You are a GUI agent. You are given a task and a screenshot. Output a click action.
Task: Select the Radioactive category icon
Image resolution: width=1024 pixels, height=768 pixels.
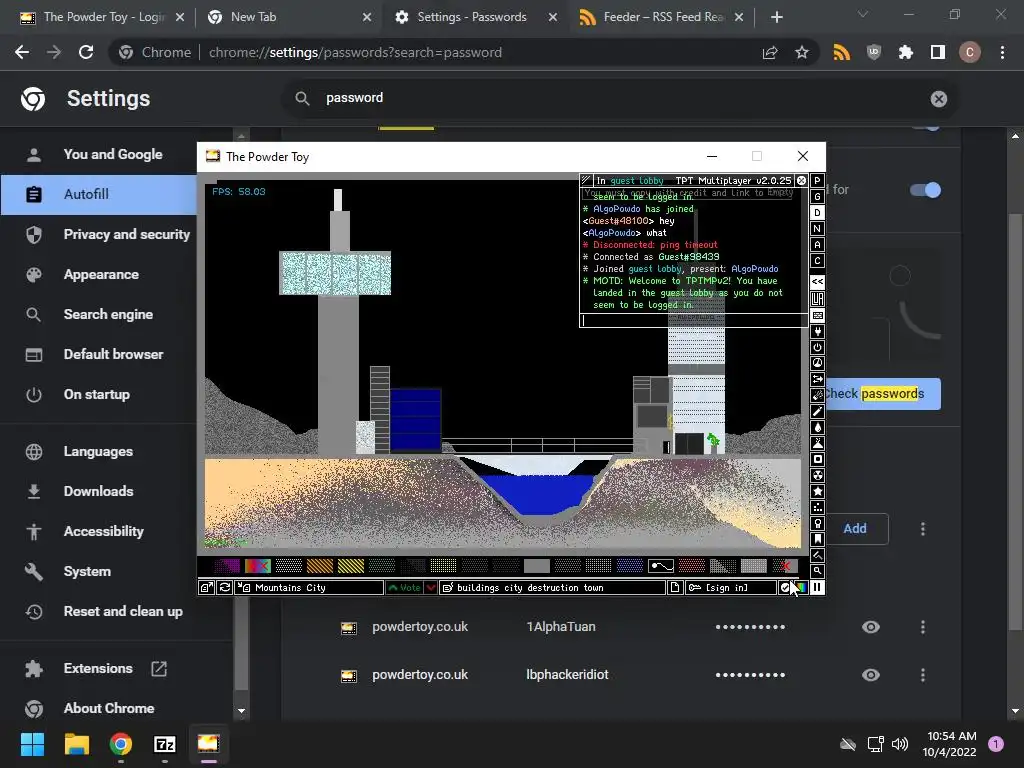tap(817, 475)
